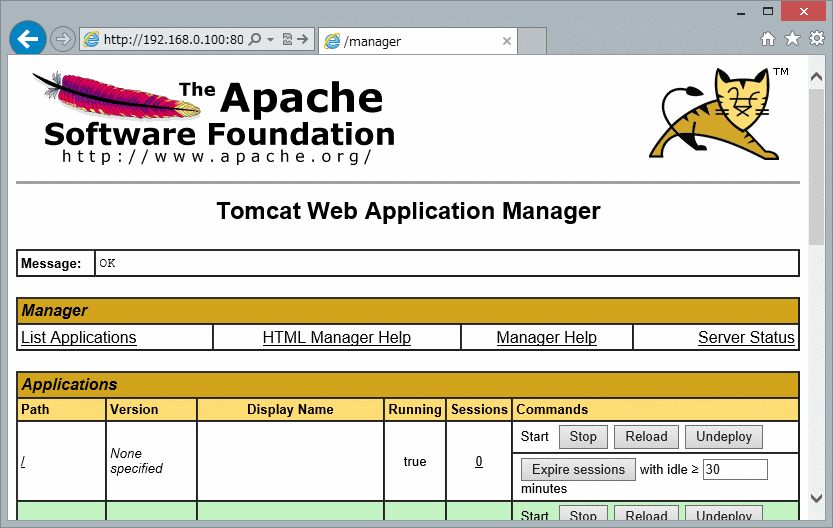Open the Tools gear icon

tap(817, 38)
